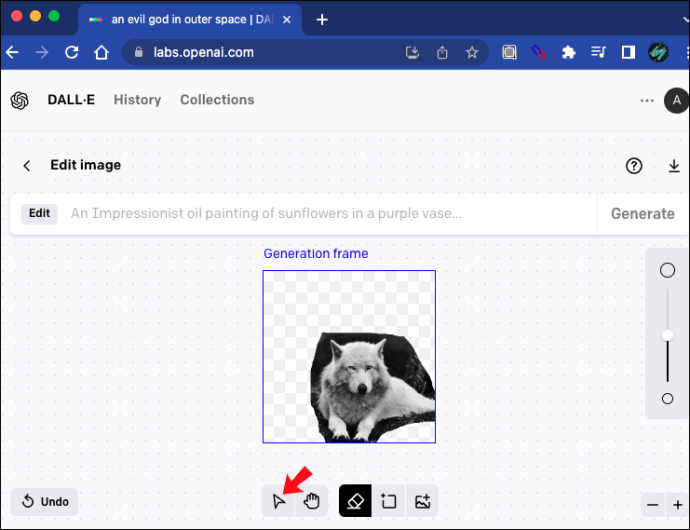
Task: Switch to the Collections tab
Action: click(217, 100)
